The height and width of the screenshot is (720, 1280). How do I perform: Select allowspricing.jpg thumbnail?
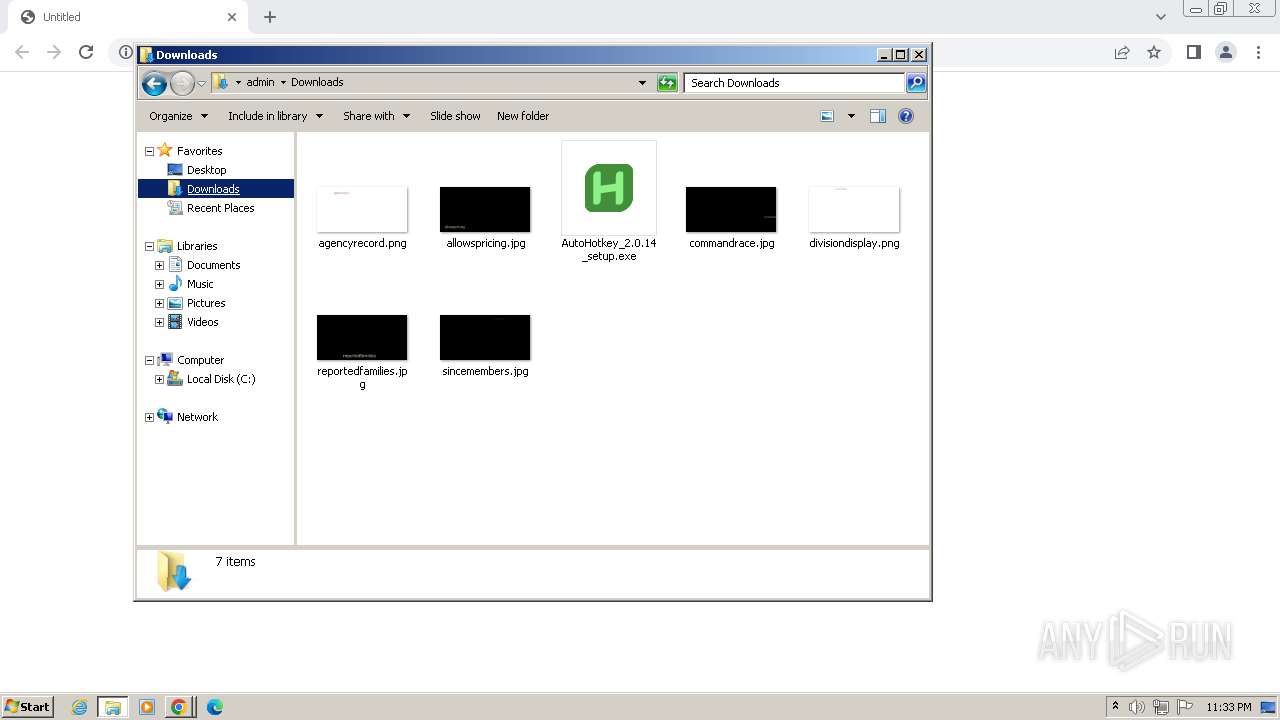485,210
